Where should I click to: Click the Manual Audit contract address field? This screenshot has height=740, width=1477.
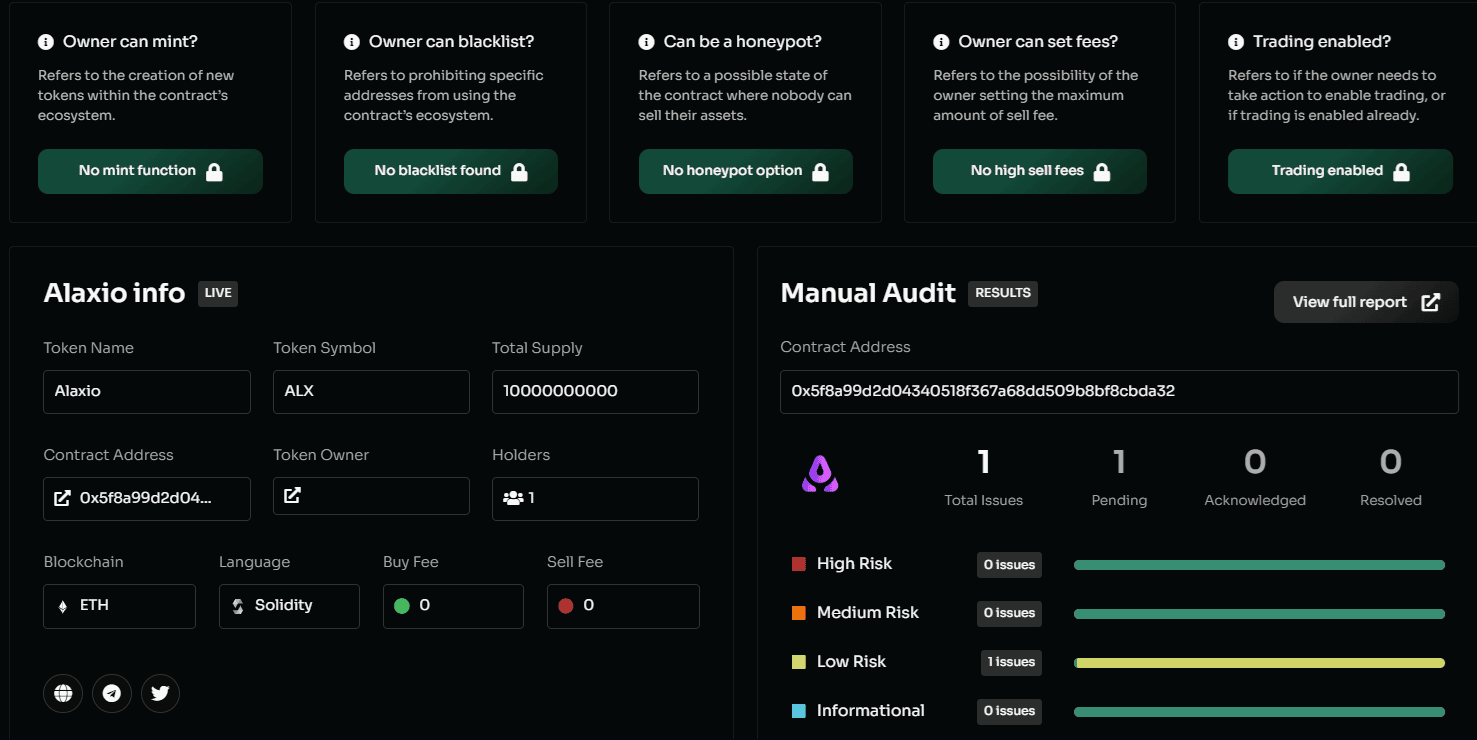click(1119, 391)
